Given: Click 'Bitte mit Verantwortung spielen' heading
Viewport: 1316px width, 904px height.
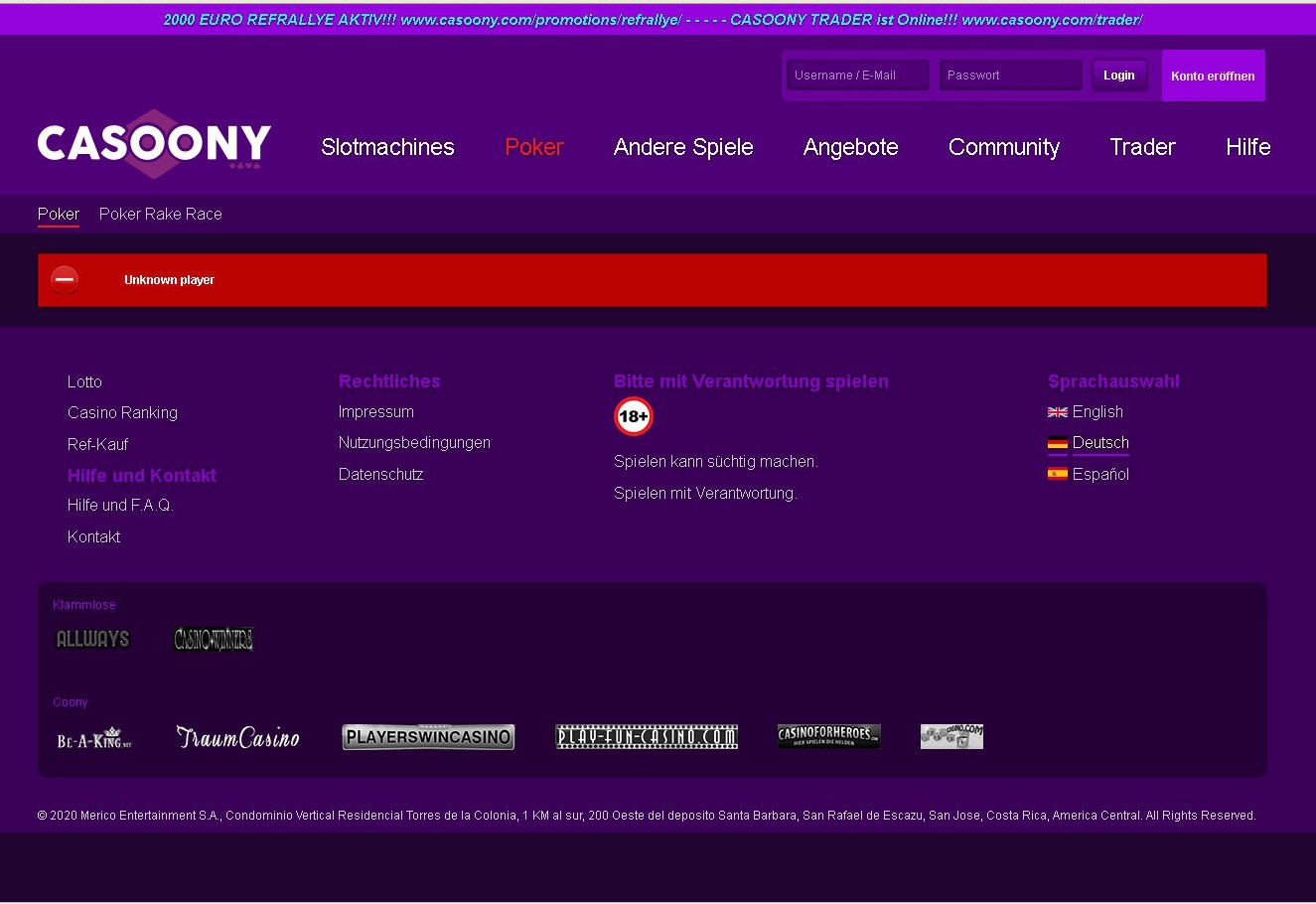Looking at the screenshot, I should (751, 381).
